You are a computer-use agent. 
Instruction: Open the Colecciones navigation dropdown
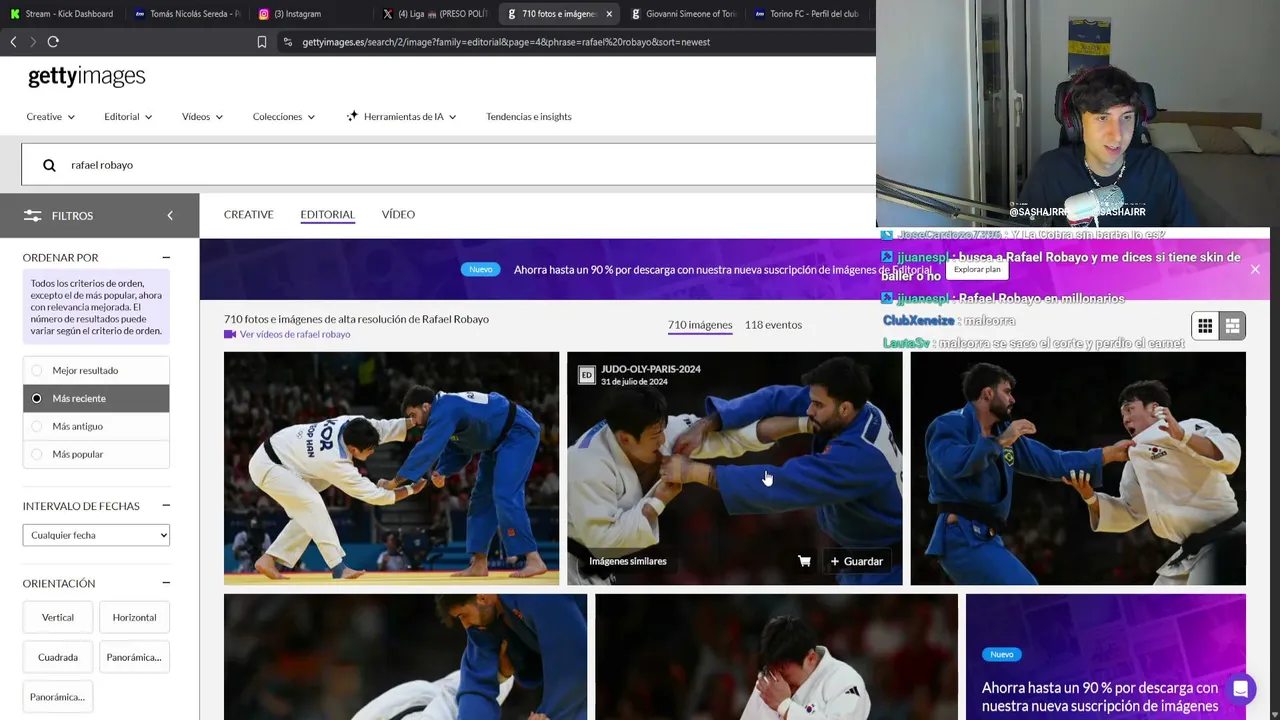(284, 117)
